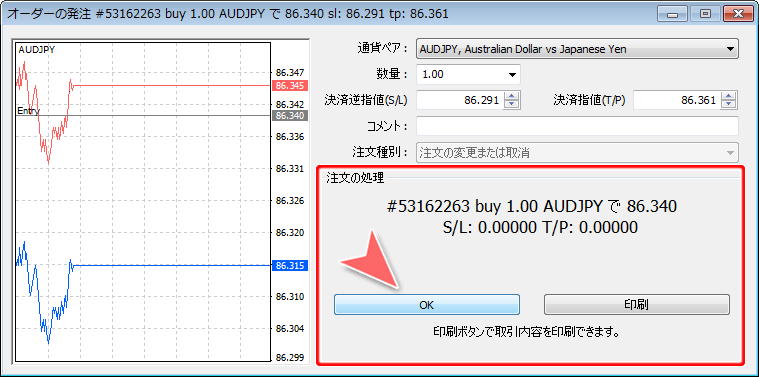Click the Entry label on chart

29,111
